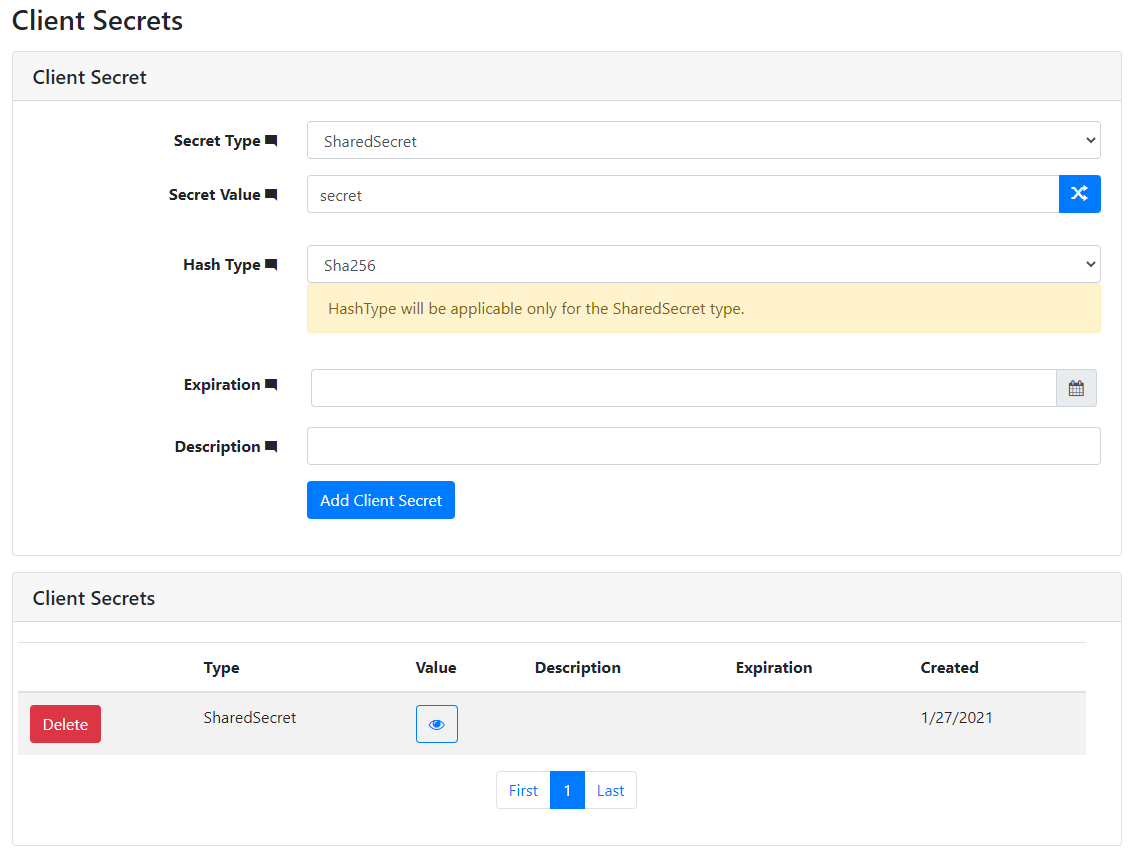Open the Hash Type dropdown
Screen dimensions: 1129x856
703,264
